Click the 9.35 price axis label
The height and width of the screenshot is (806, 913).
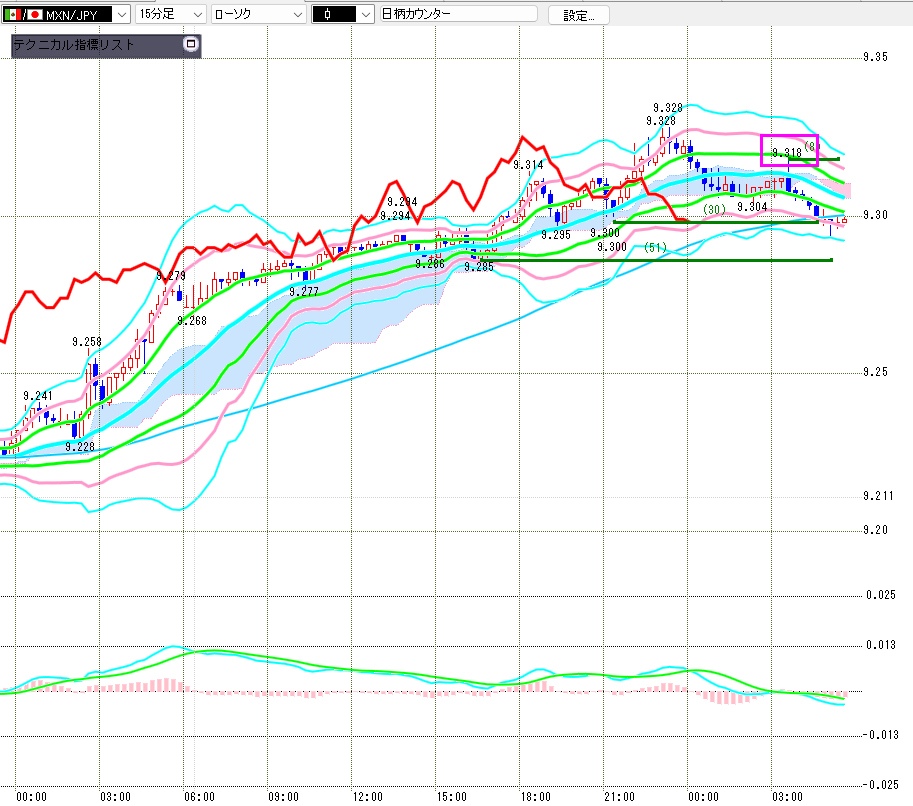click(x=876, y=57)
